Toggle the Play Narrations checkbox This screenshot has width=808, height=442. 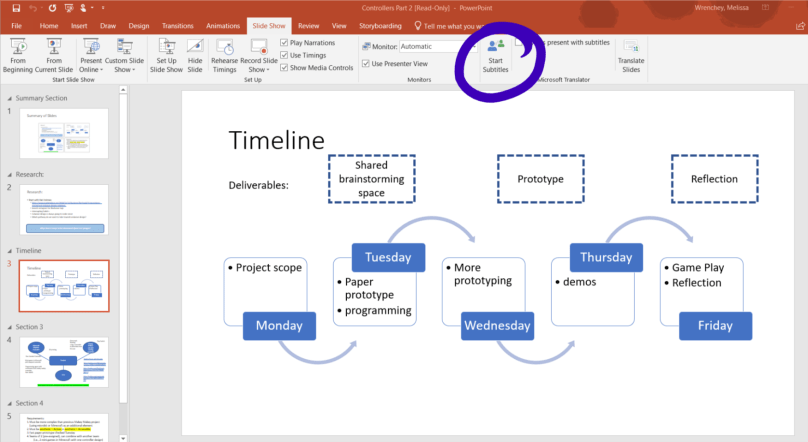[284, 43]
